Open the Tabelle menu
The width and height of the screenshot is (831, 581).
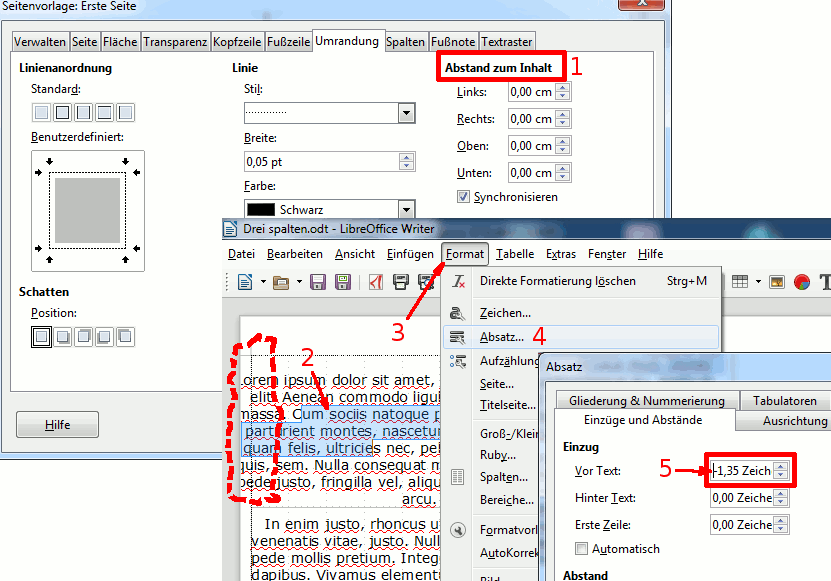[x=515, y=254]
